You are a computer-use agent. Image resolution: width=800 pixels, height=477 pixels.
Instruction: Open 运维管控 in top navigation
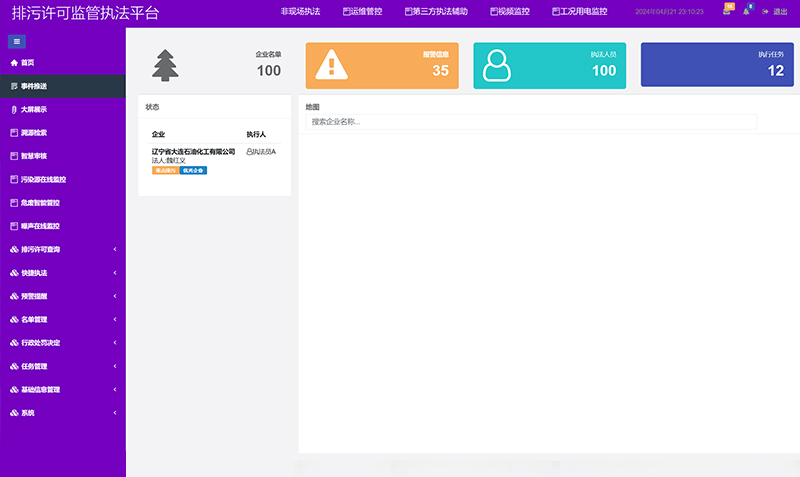coord(363,11)
